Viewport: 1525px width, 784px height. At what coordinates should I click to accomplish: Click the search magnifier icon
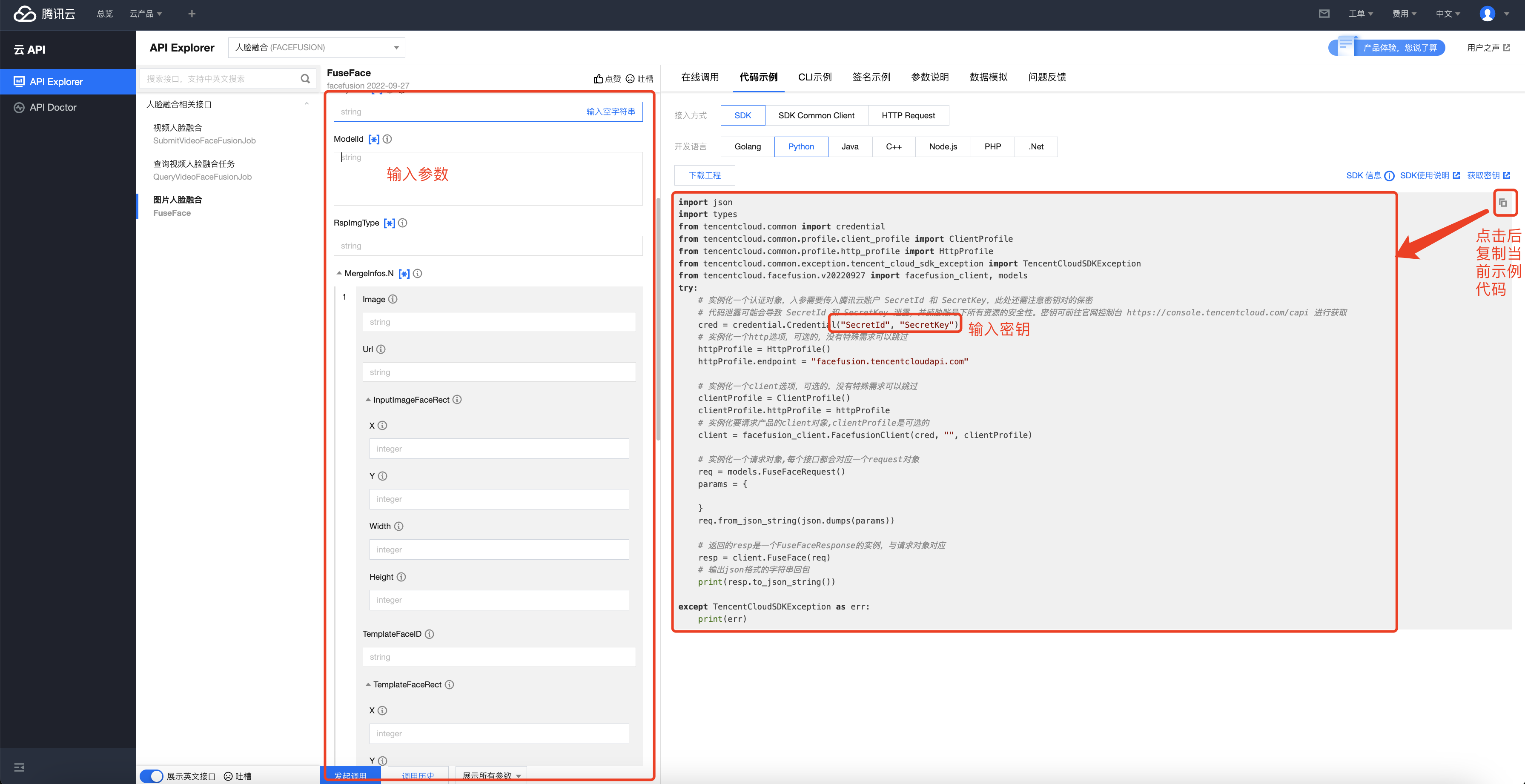point(305,79)
